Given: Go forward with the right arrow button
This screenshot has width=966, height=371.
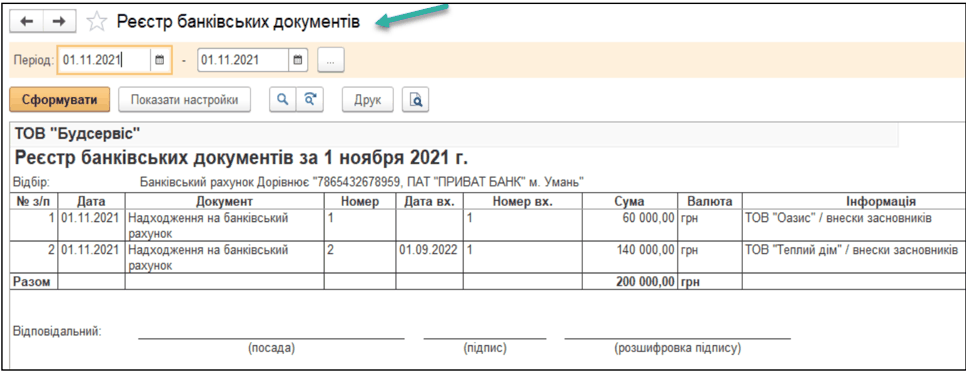Looking at the screenshot, I should 59,22.
